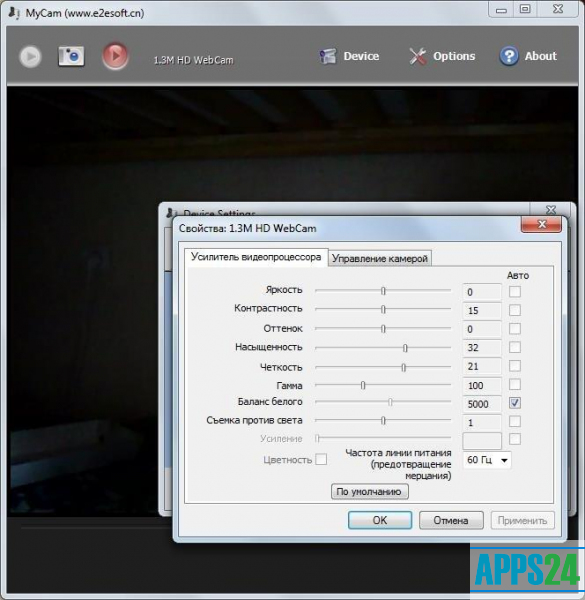
Task: Open the Device settings icon
Action: click(x=328, y=56)
